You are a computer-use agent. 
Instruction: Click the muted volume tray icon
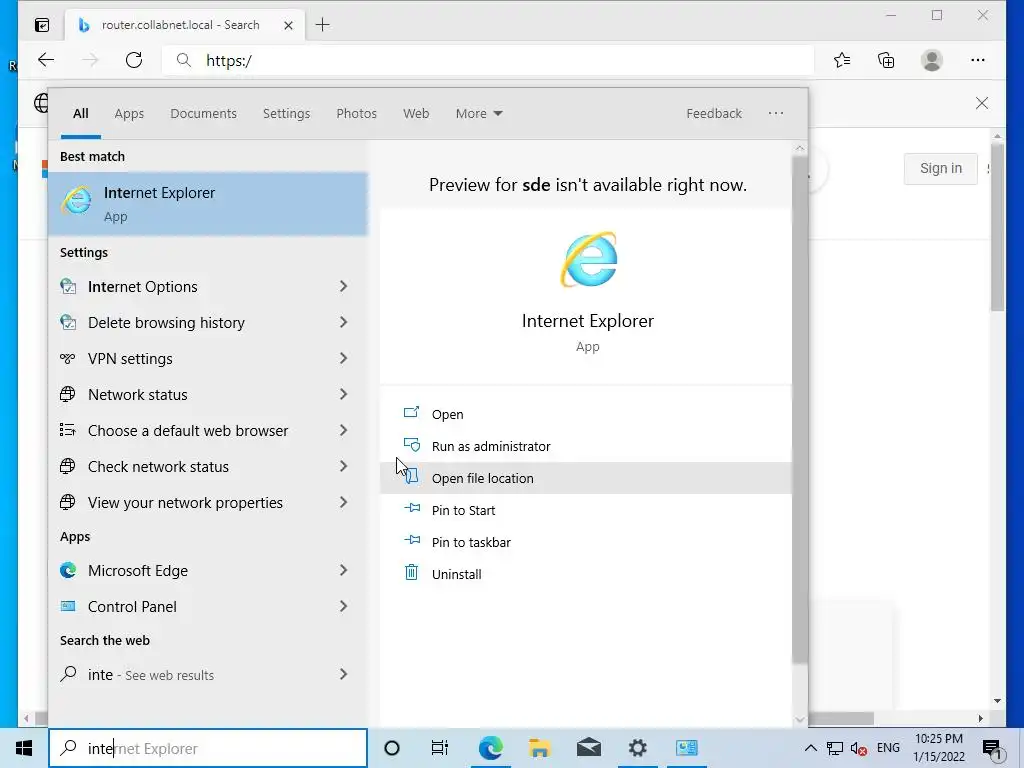click(x=859, y=748)
